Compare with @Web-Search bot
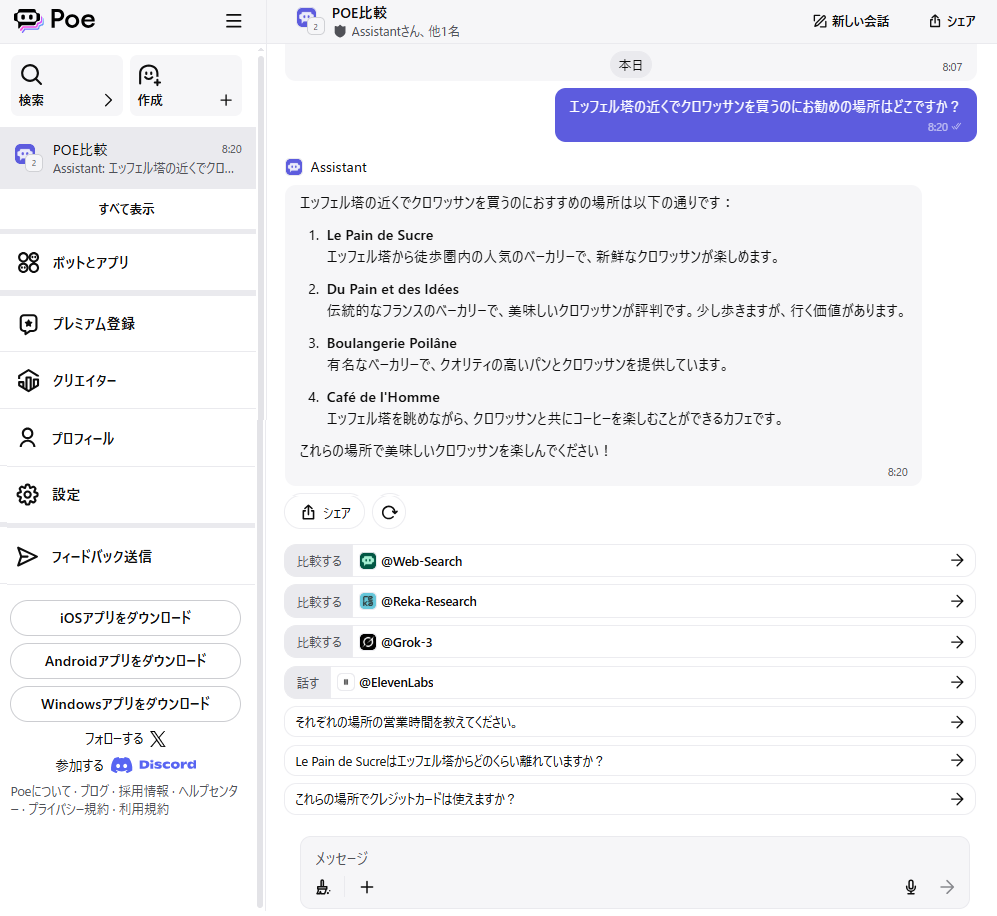The height and width of the screenshot is (916, 997). point(629,561)
